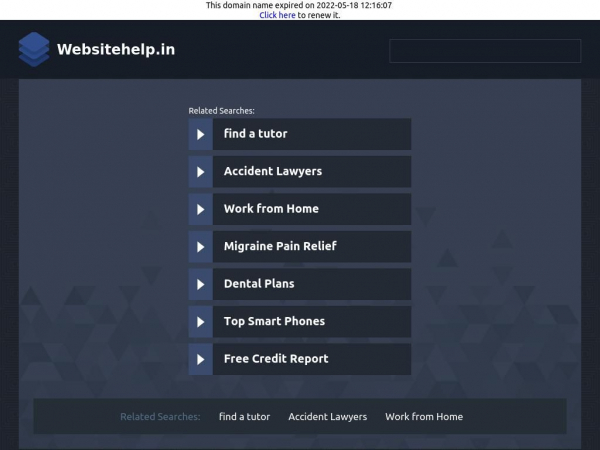Click the arrow icon beside Top Smart Phones

(x=200, y=322)
